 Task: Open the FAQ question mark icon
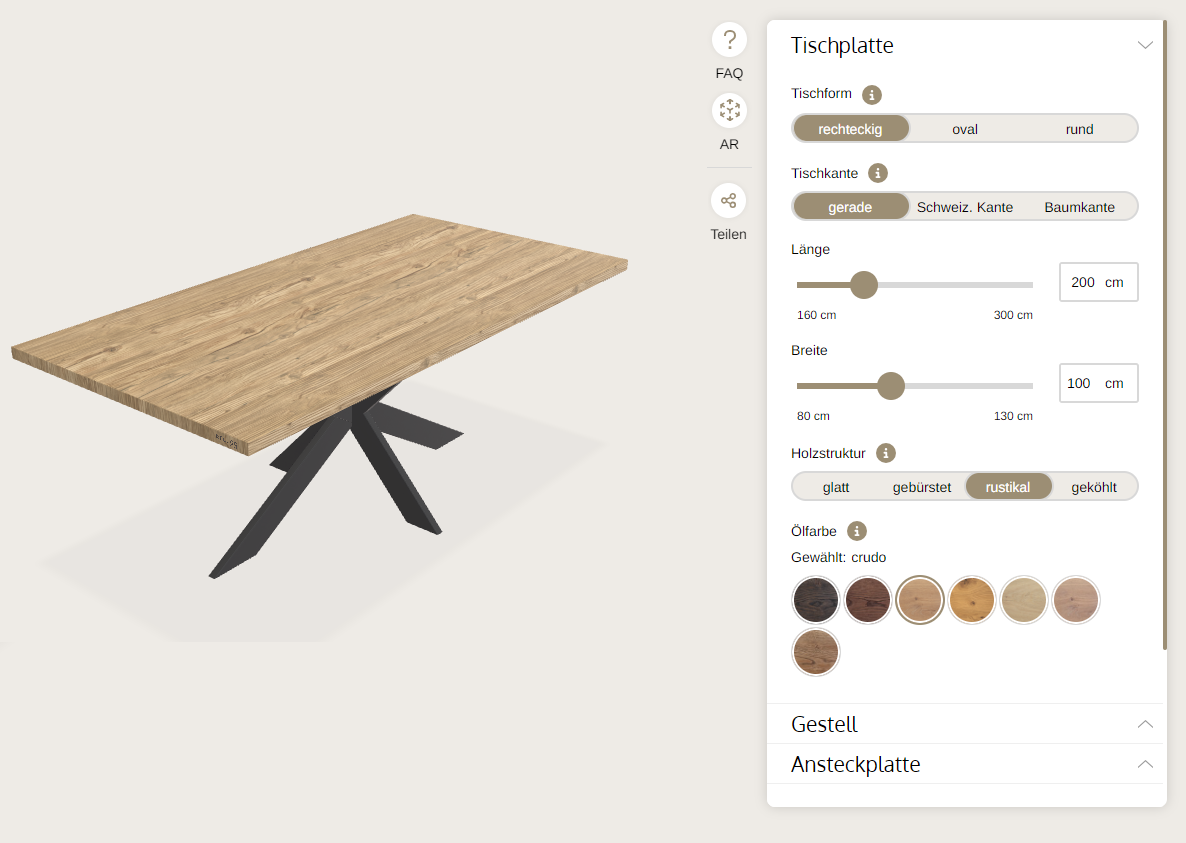click(x=729, y=39)
